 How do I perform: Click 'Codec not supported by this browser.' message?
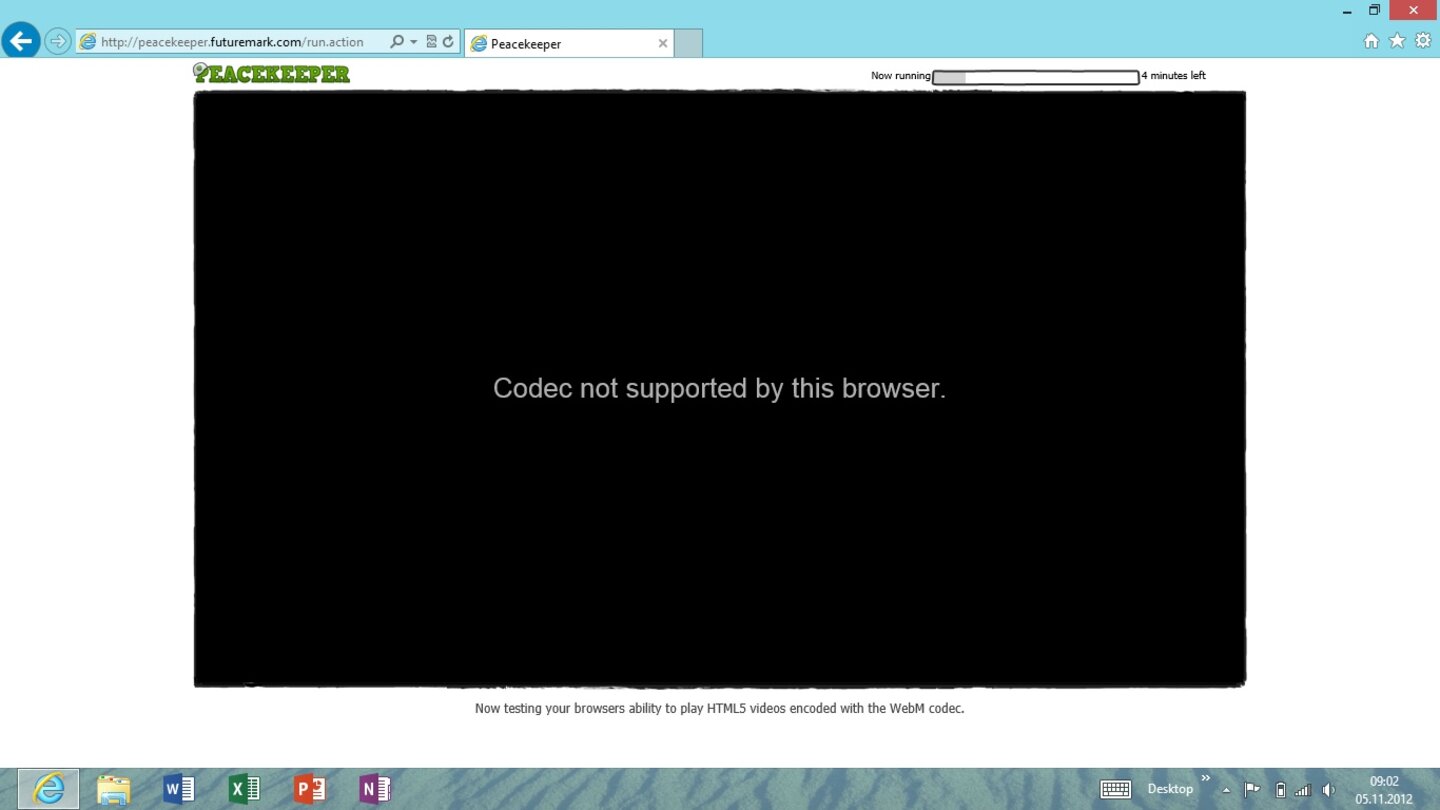click(719, 388)
